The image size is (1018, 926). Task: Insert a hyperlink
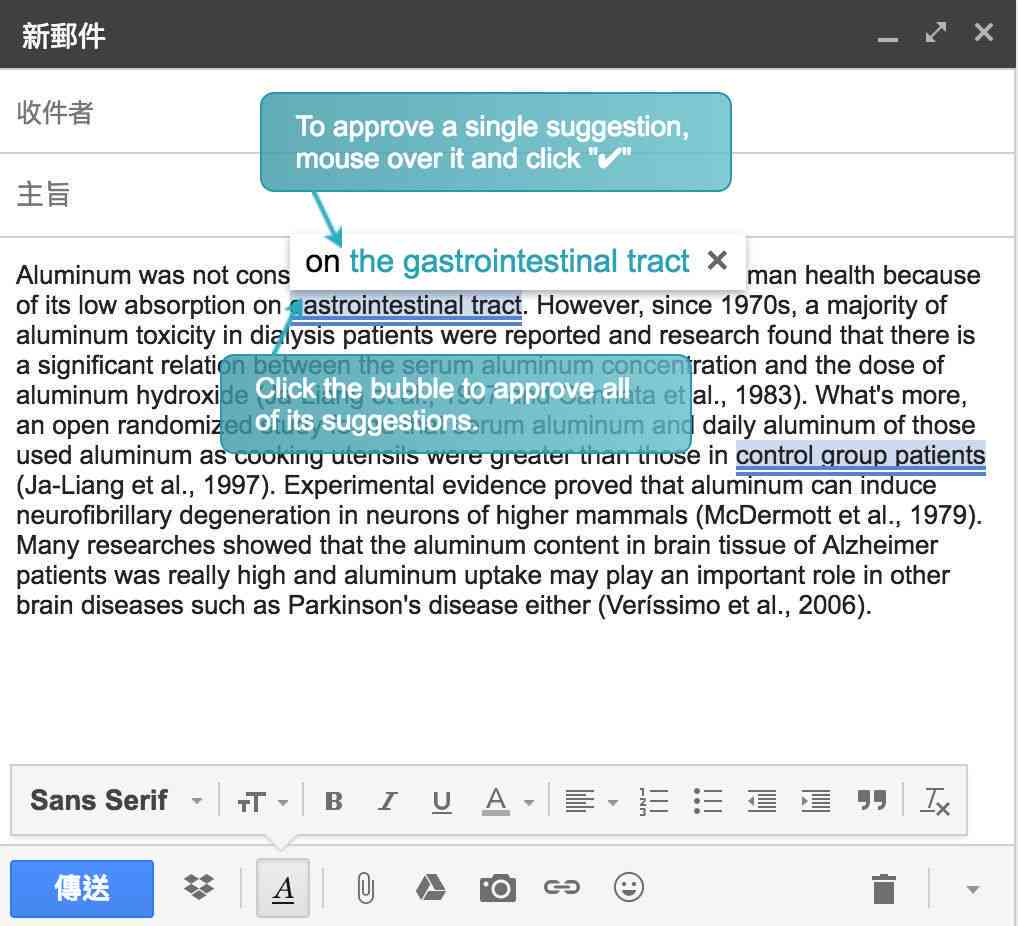562,887
